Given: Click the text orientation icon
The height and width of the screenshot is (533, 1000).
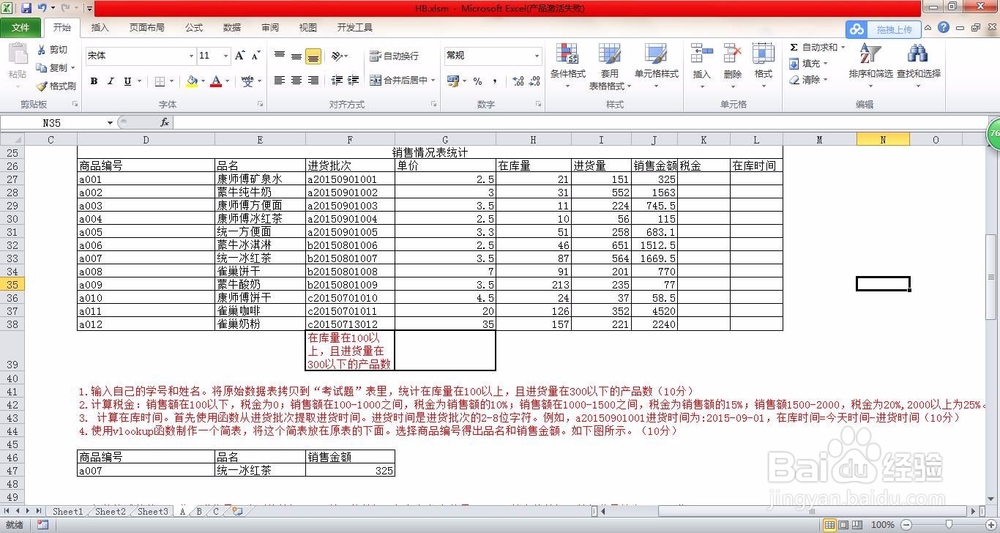Looking at the screenshot, I should 338,55.
